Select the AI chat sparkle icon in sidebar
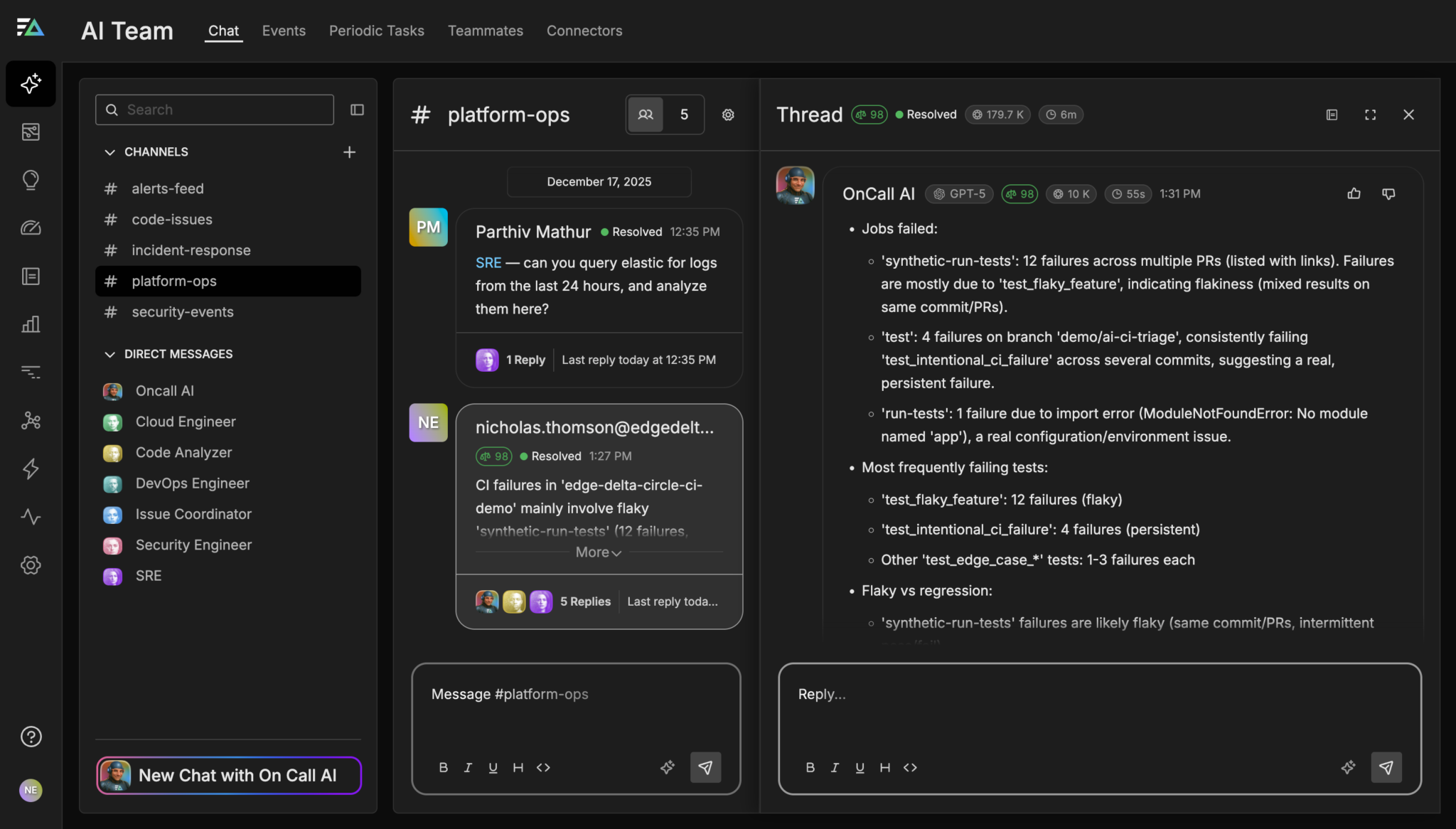This screenshot has width=1456, height=829. [x=31, y=84]
